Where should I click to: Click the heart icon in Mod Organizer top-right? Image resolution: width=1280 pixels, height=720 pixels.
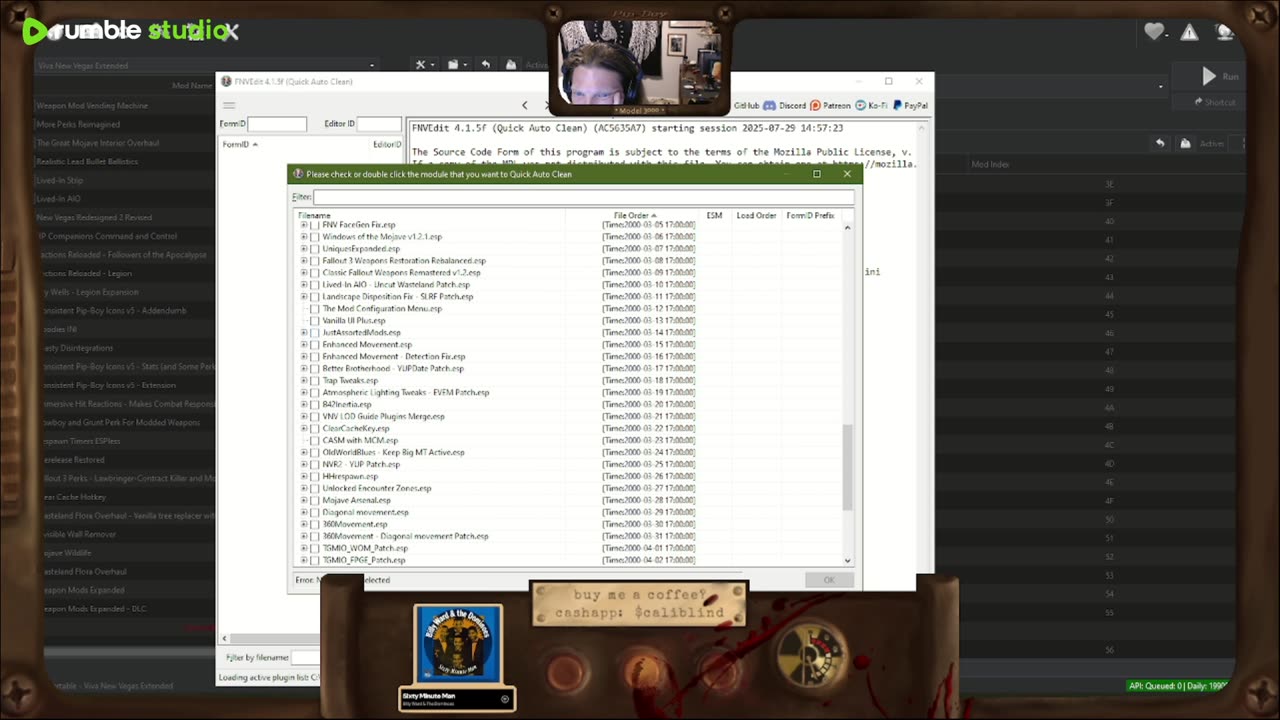pyautogui.click(x=1154, y=32)
